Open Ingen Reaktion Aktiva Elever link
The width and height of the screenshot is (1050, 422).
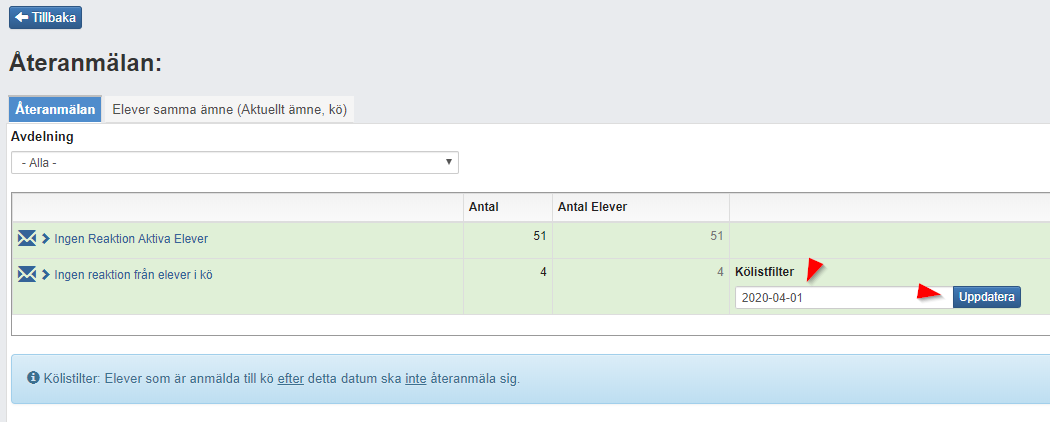[x=131, y=238]
